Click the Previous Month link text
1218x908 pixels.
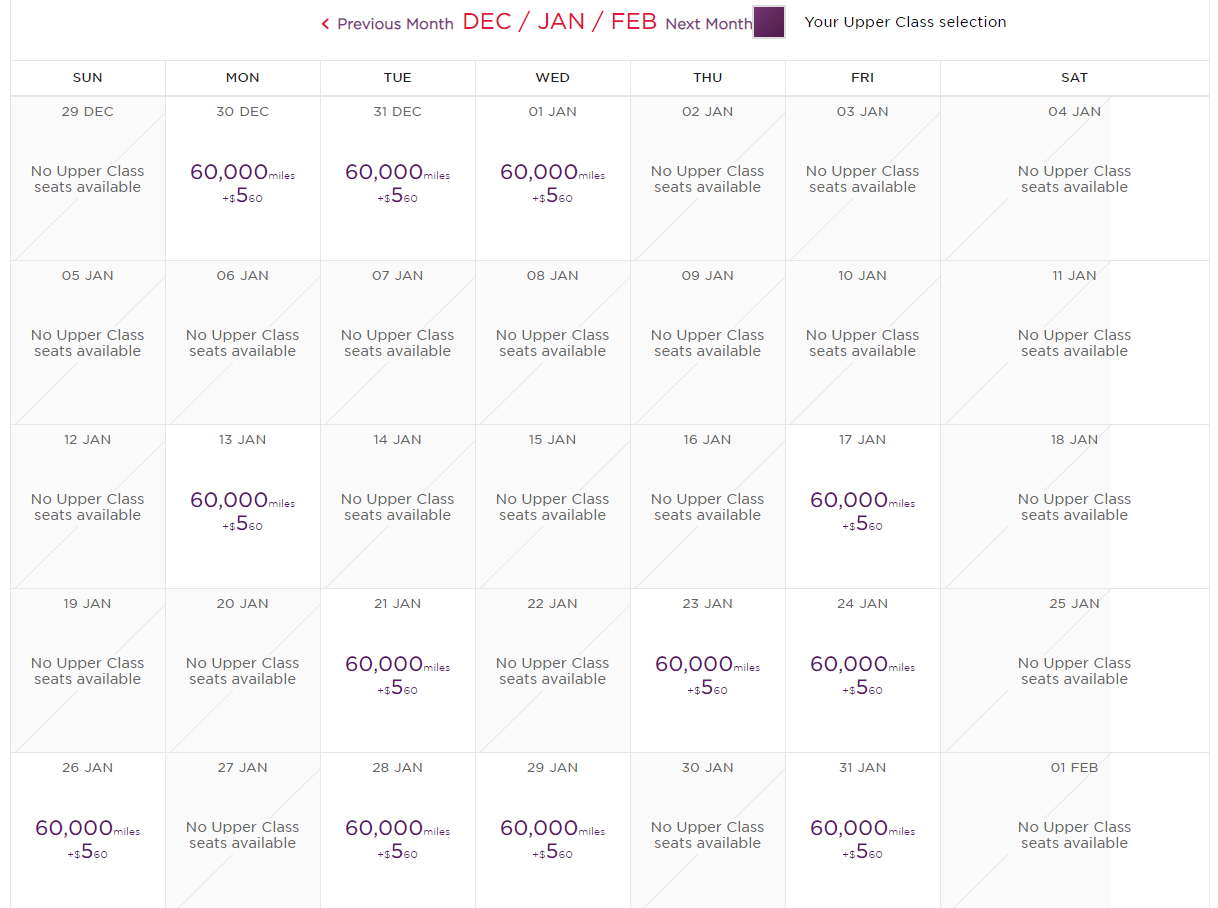[x=395, y=24]
